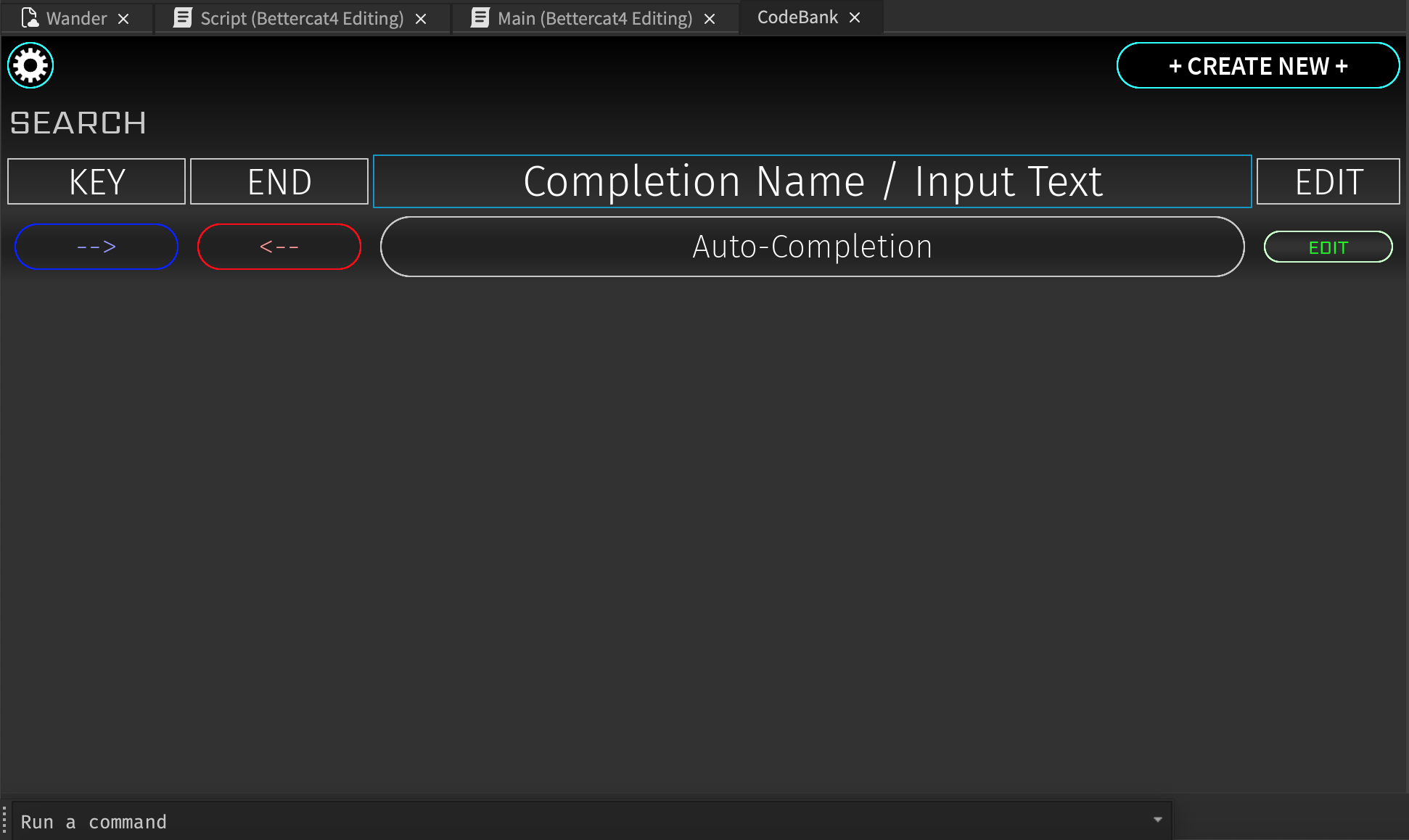Expand the Auto-Completion entry
The width and height of the screenshot is (1409, 840).
click(812, 247)
